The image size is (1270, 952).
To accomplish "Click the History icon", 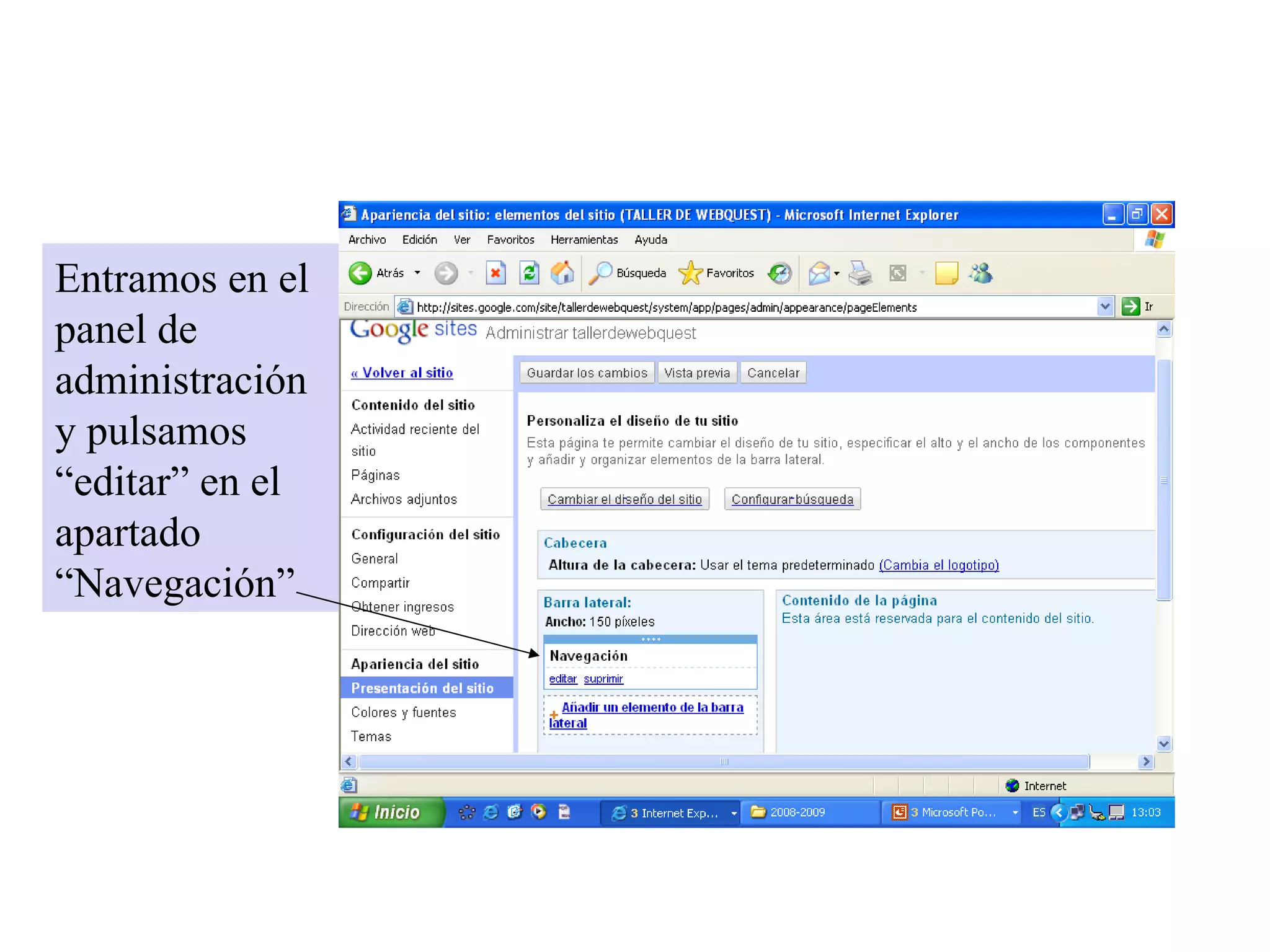I will [x=779, y=273].
